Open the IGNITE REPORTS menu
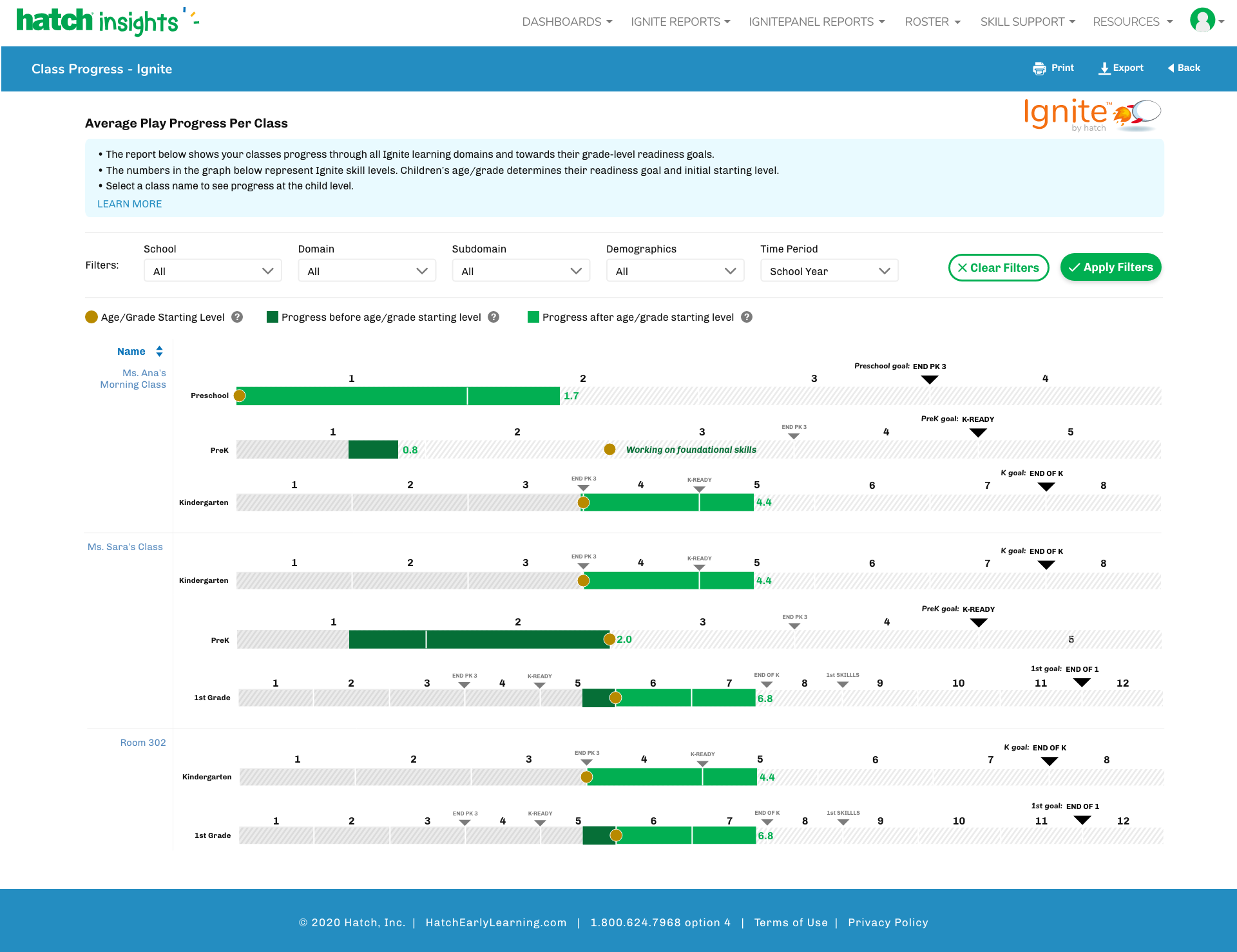The width and height of the screenshot is (1237, 952). tap(680, 21)
